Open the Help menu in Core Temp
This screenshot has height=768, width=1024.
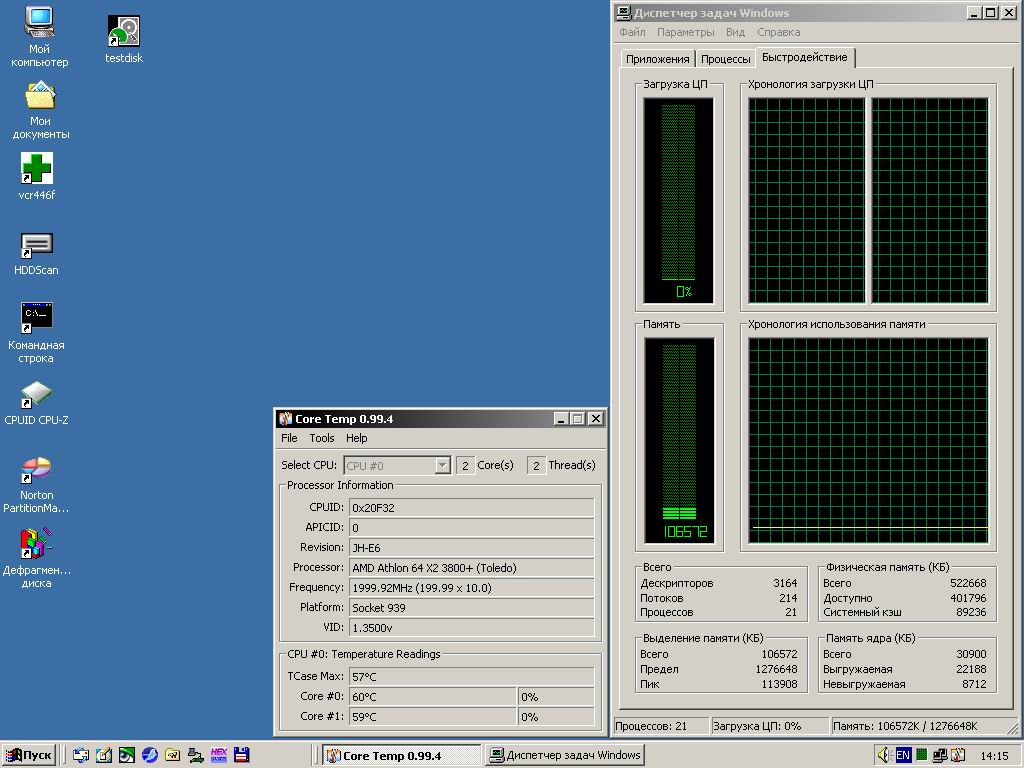[357, 438]
